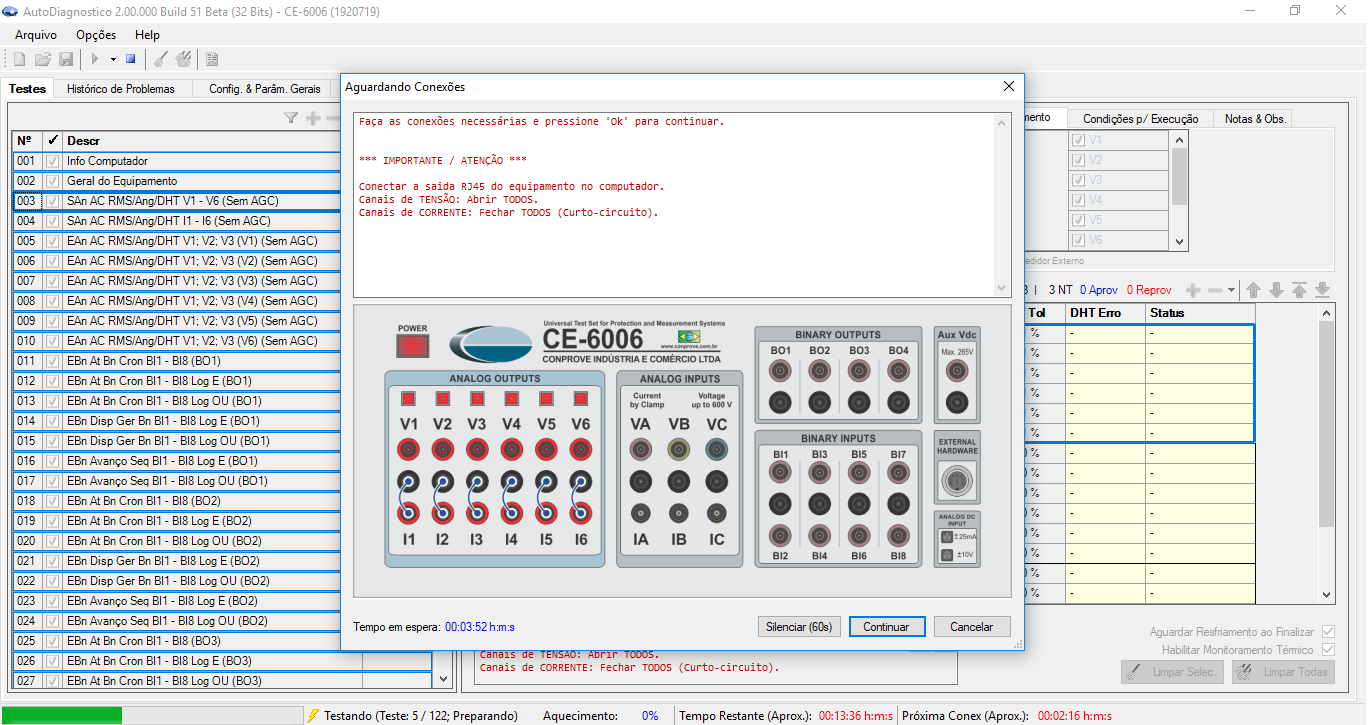This screenshot has height=725, width=1371.
Task: Switch to Condições p/ Execução tab
Action: click(x=1140, y=118)
